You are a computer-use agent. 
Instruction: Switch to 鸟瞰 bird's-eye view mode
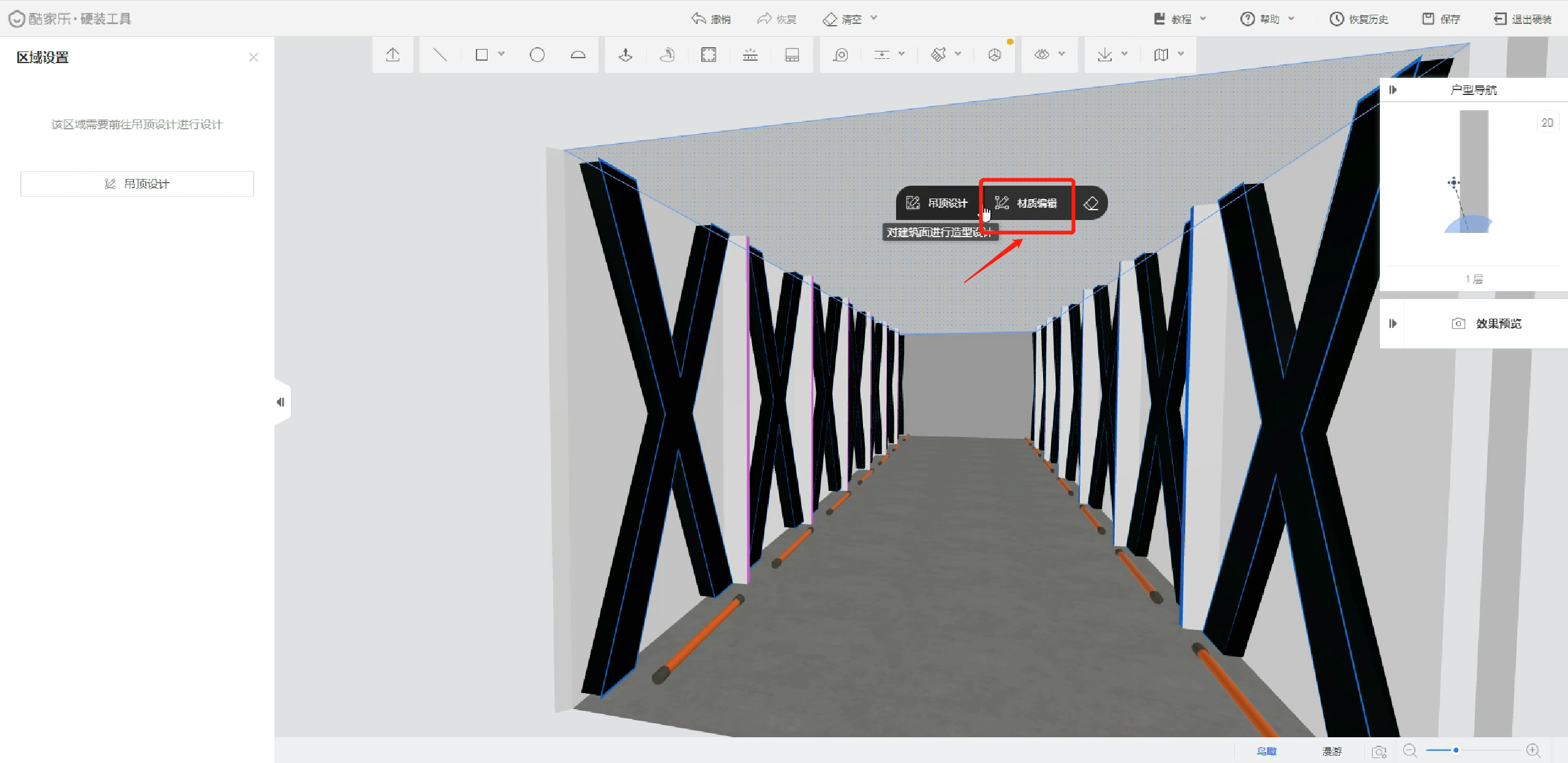(x=1267, y=751)
